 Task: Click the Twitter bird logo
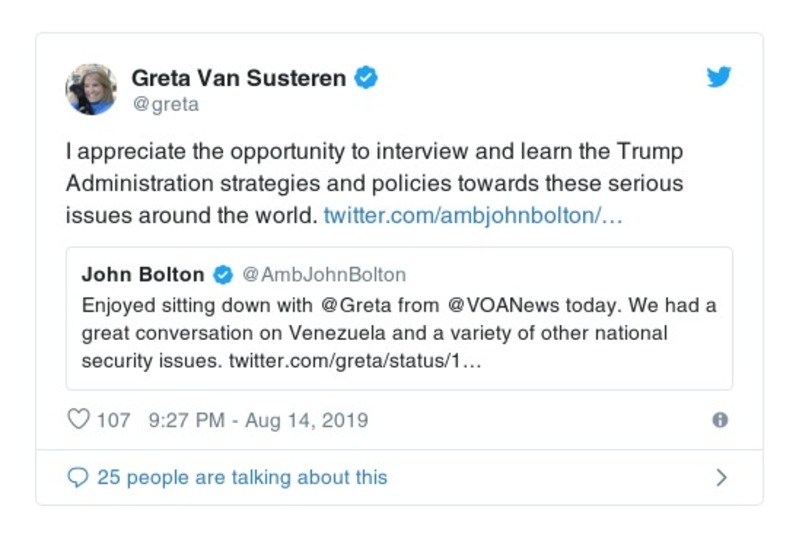point(719,78)
